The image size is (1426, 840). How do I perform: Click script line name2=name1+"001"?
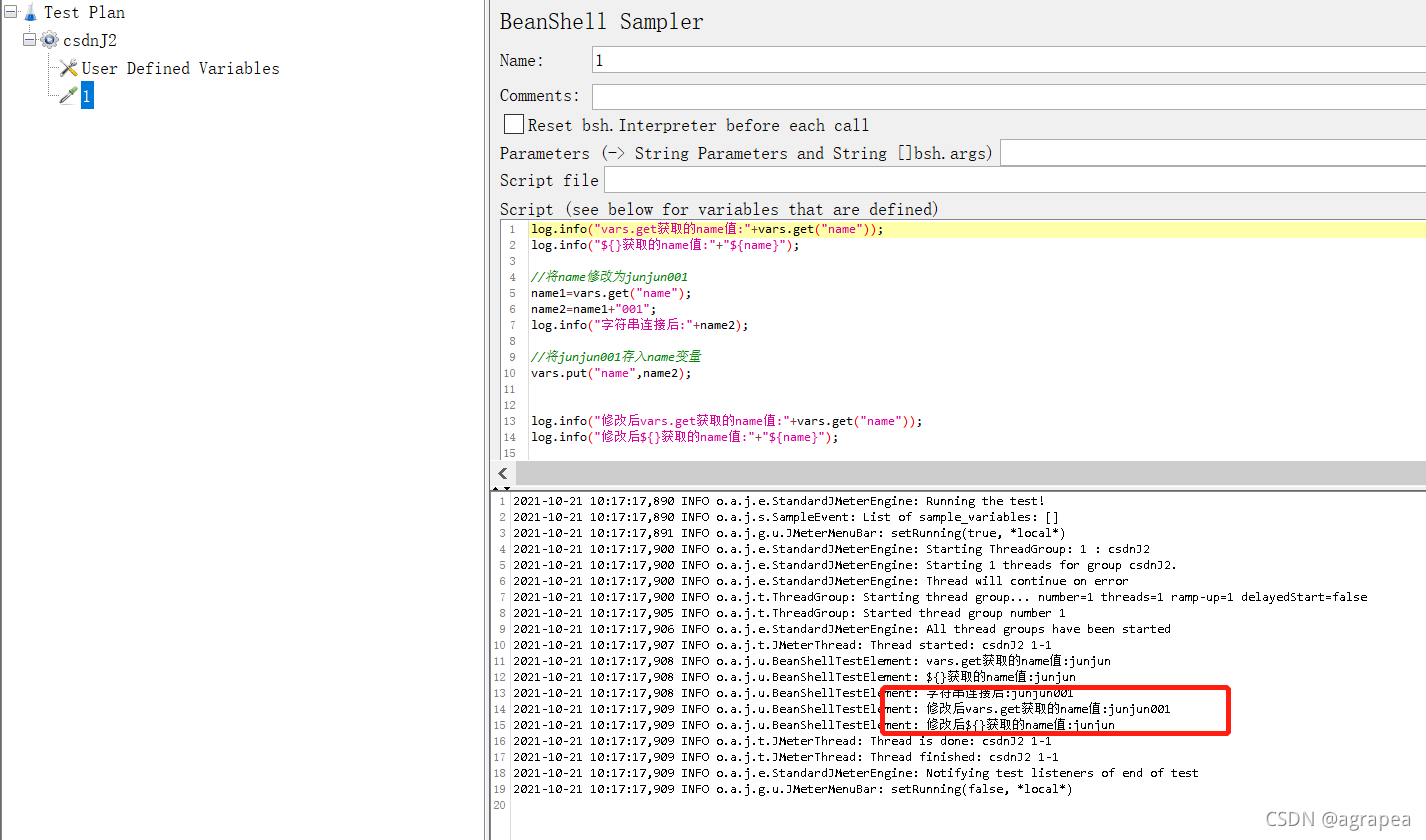(594, 309)
